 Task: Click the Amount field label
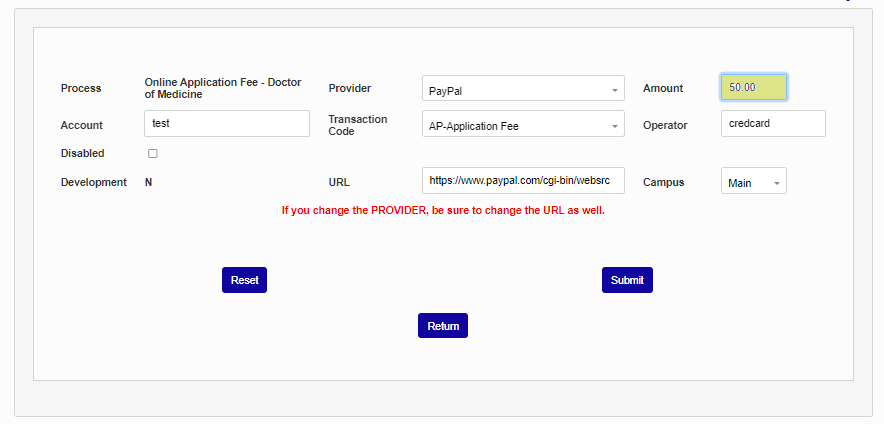[x=663, y=89]
